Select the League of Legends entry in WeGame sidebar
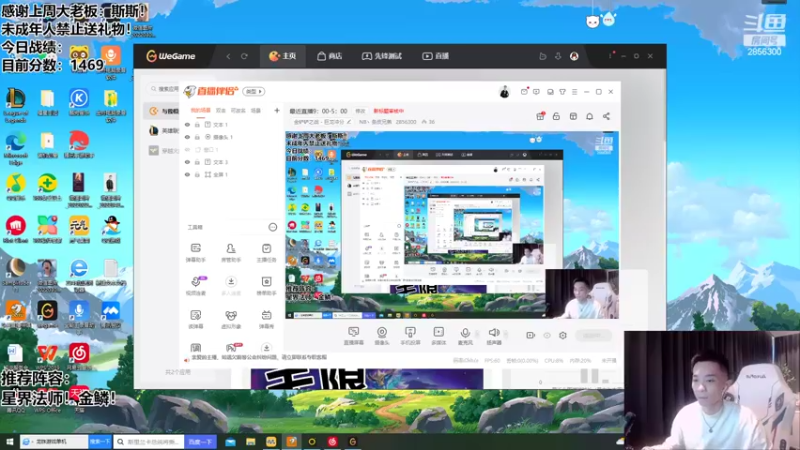 pyautogui.click(x=163, y=131)
